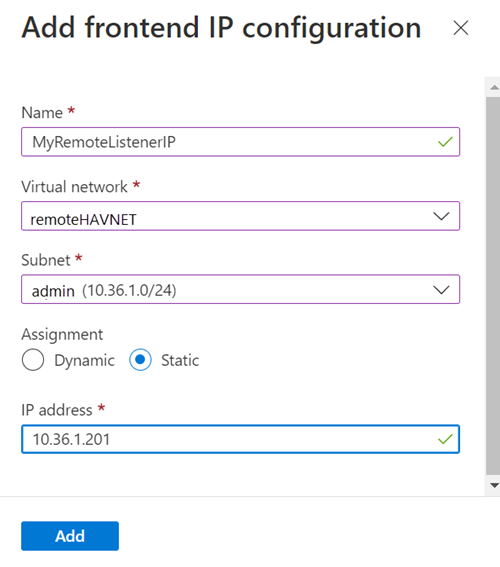
Task: Click the blue Add button
Action: [x=70, y=536]
